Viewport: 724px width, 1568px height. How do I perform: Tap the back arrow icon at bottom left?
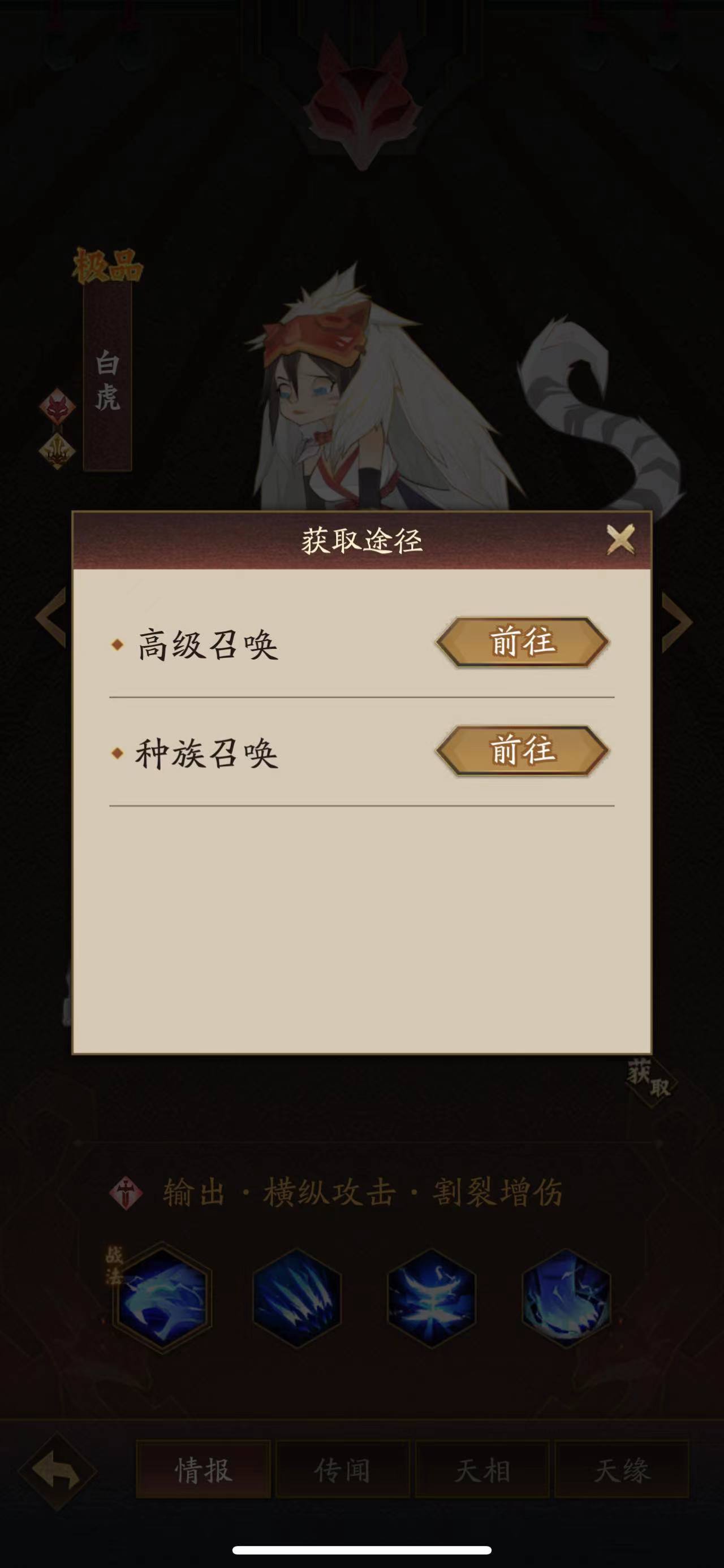(x=57, y=1472)
